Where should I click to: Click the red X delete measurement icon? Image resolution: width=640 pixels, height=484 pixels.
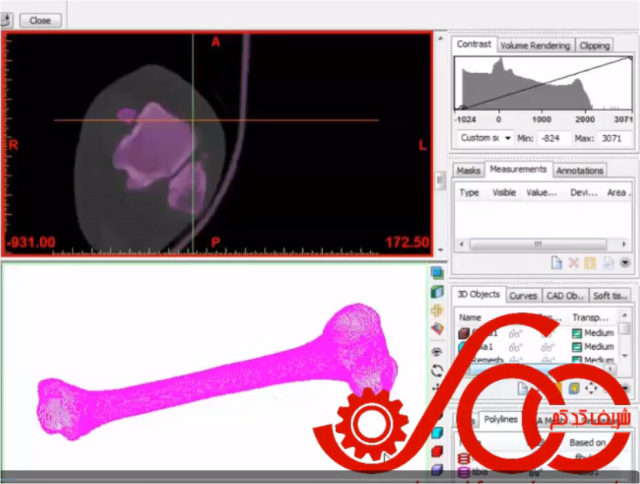coord(573,262)
